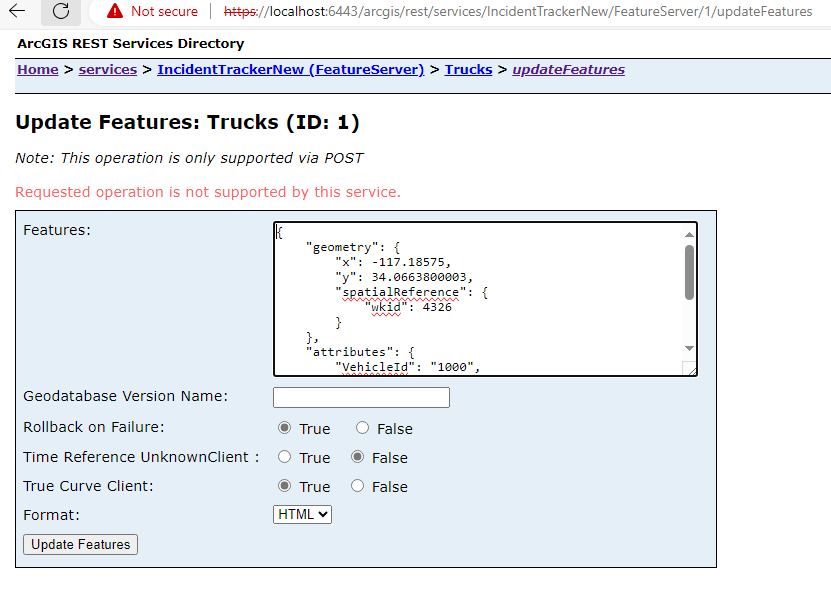Reload the page with the refresh icon
This screenshot has width=831, height=606.
(60, 12)
